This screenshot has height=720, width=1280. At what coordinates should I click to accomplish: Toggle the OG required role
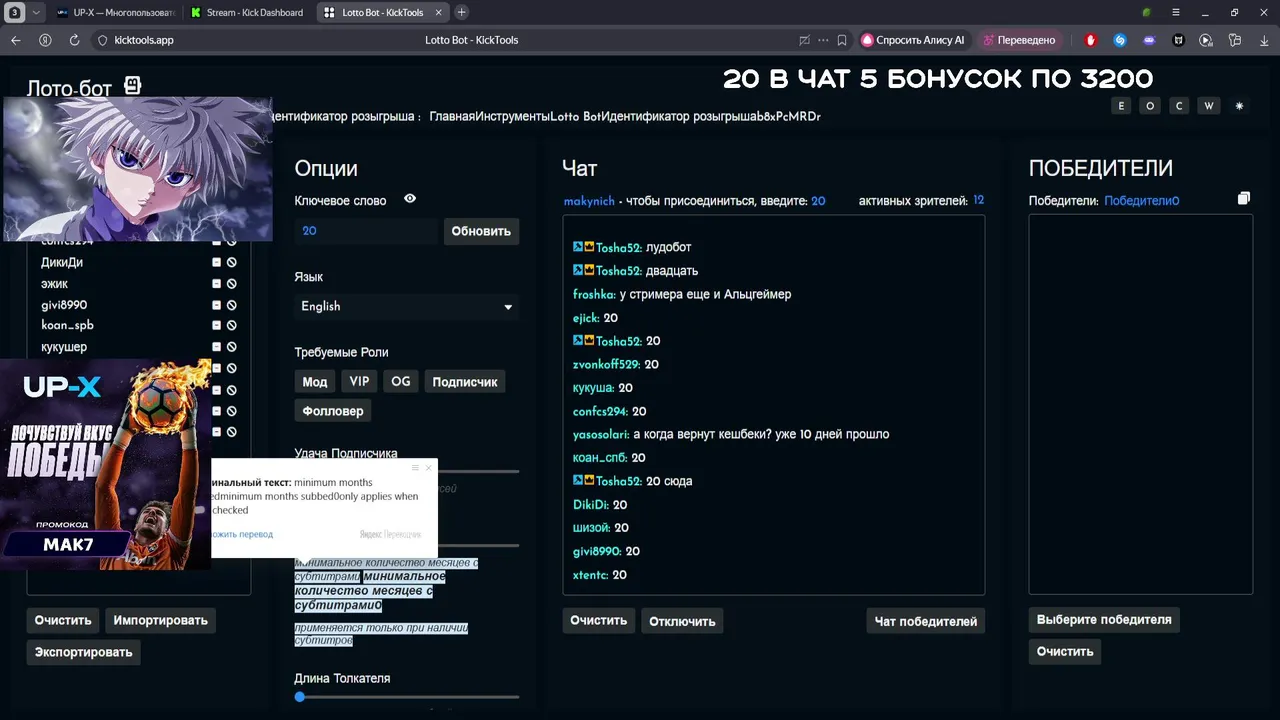(x=401, y=382)
